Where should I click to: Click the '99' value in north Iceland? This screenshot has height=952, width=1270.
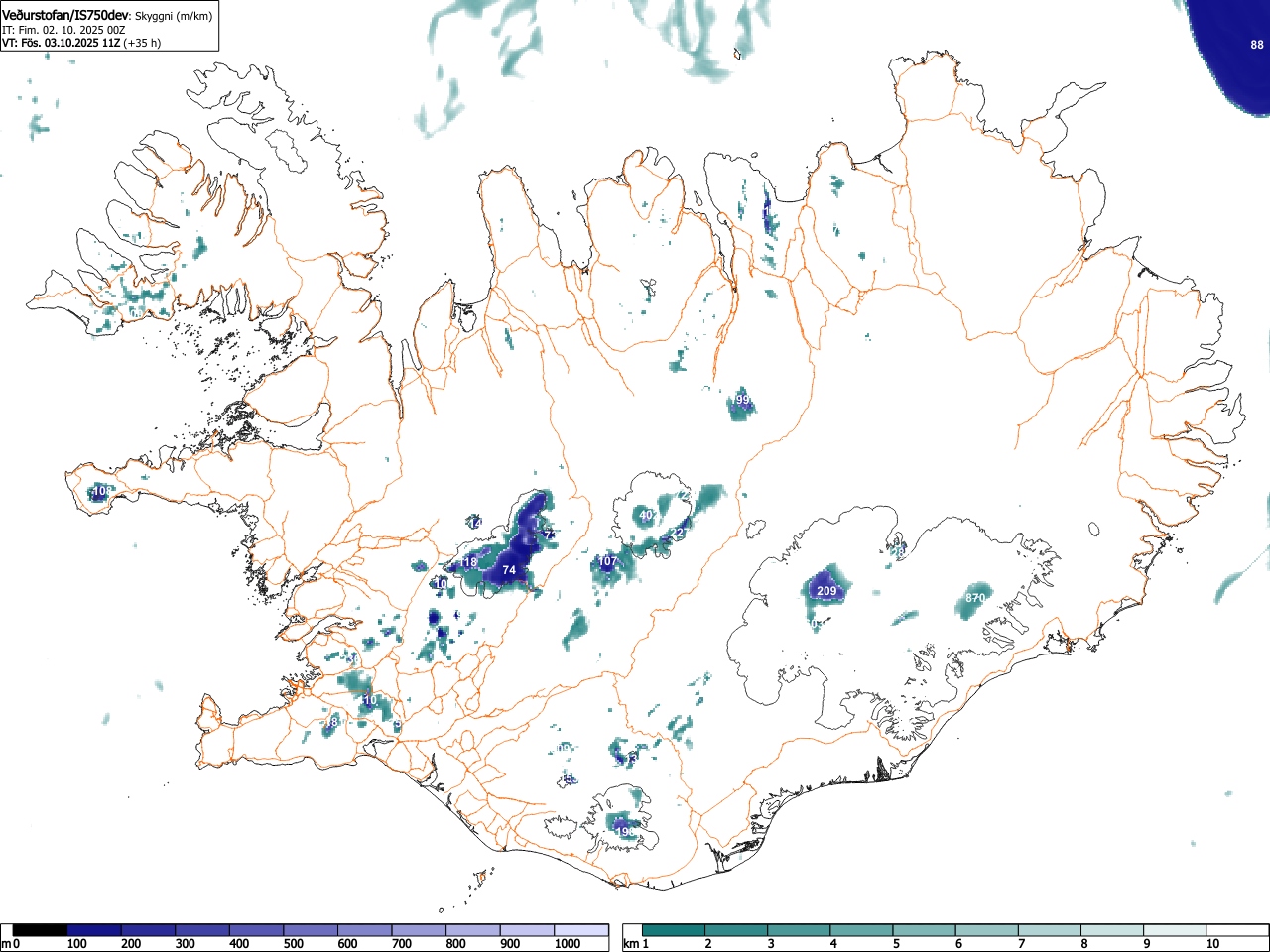click(742, 400)
